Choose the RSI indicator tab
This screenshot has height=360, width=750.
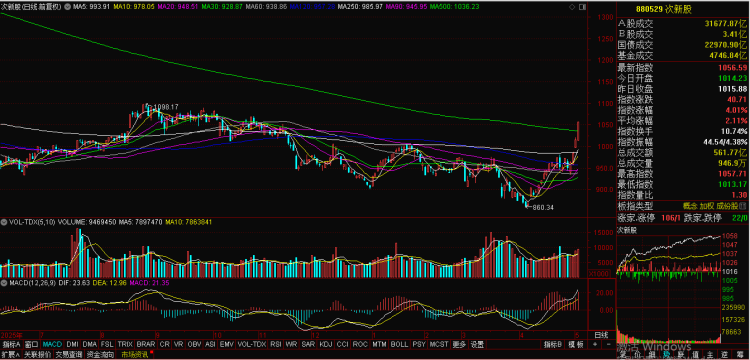(x=276, y=344)
